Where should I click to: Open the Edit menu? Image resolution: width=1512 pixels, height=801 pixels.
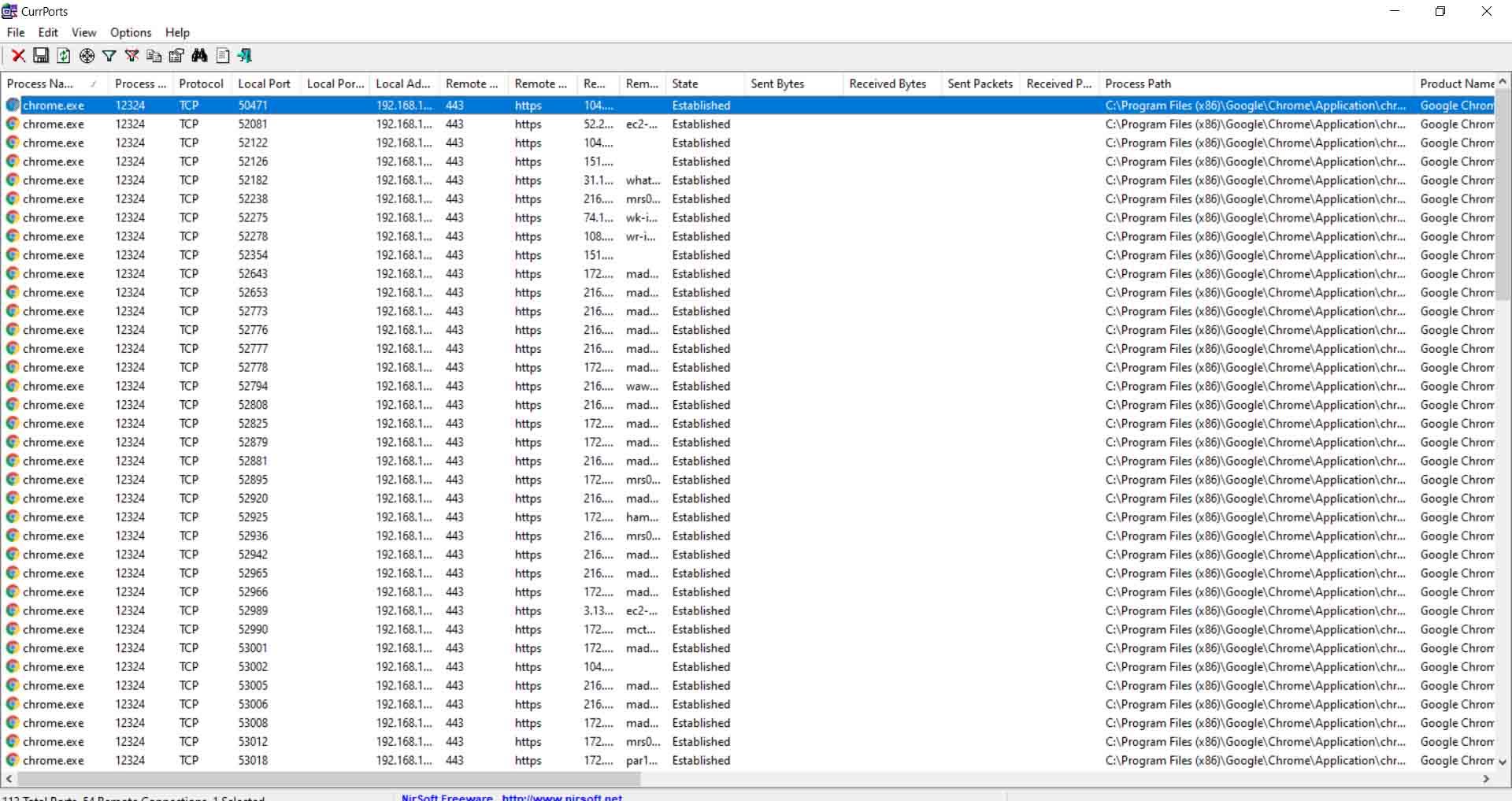[48, 32]
